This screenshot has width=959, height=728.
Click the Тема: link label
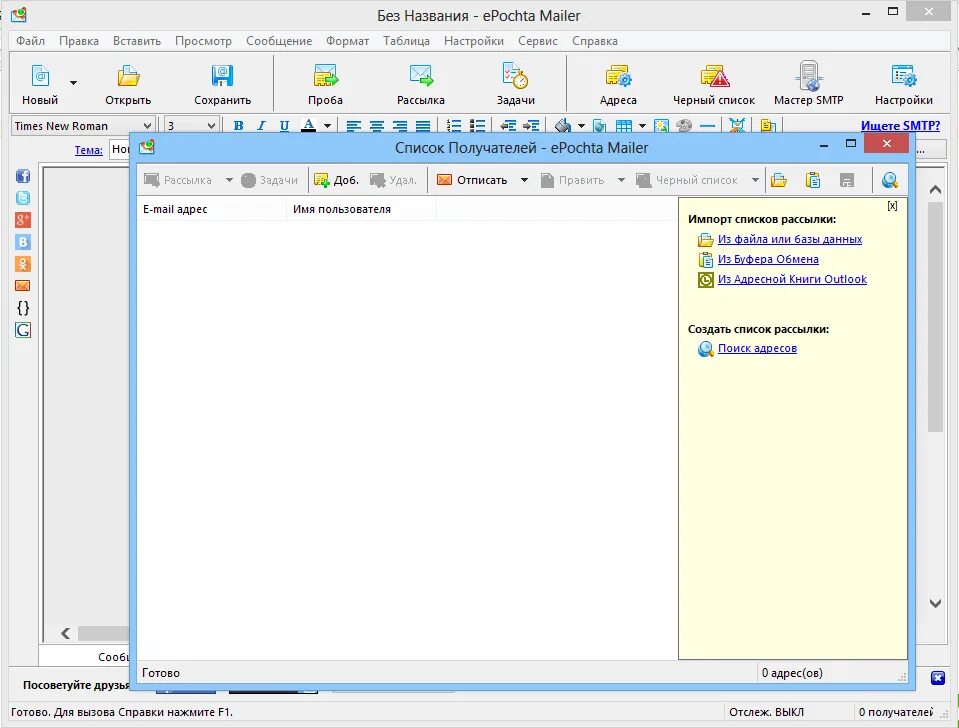coord(89,150)
